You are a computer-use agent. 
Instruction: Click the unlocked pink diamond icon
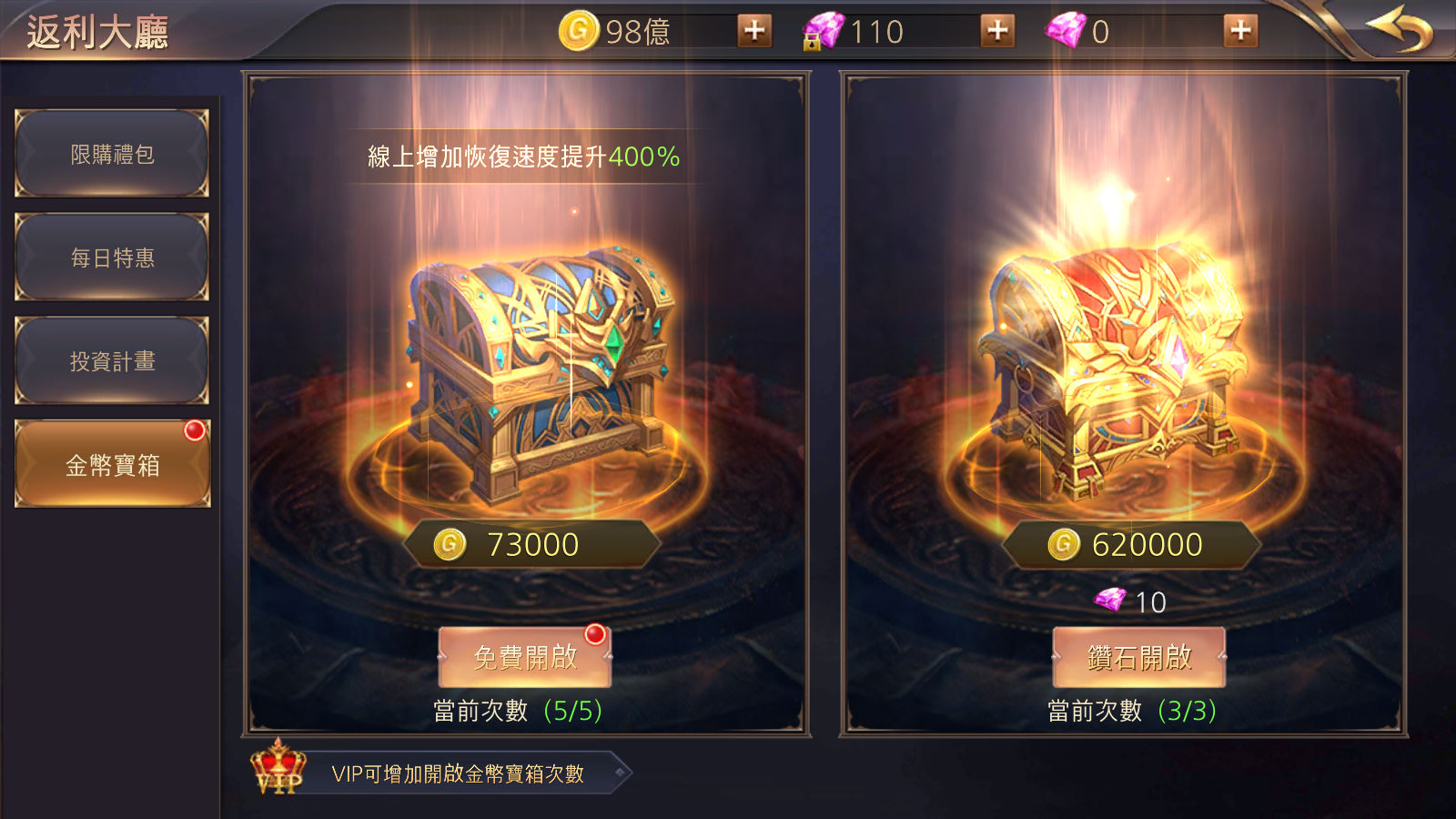coord(1066,31)
